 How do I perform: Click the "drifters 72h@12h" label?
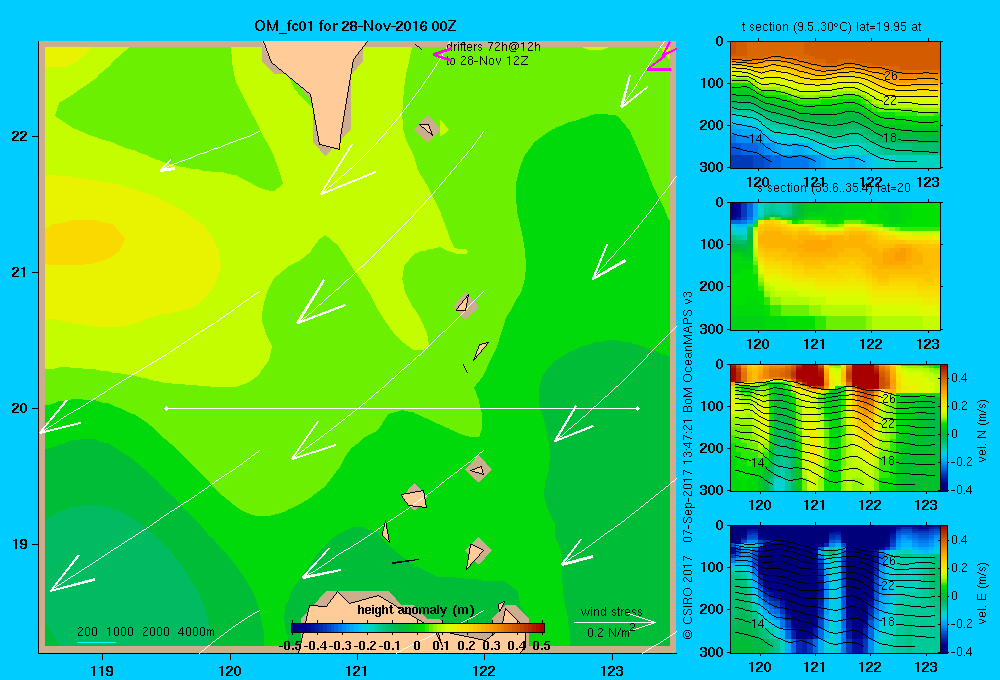click(x=493, y=47)
